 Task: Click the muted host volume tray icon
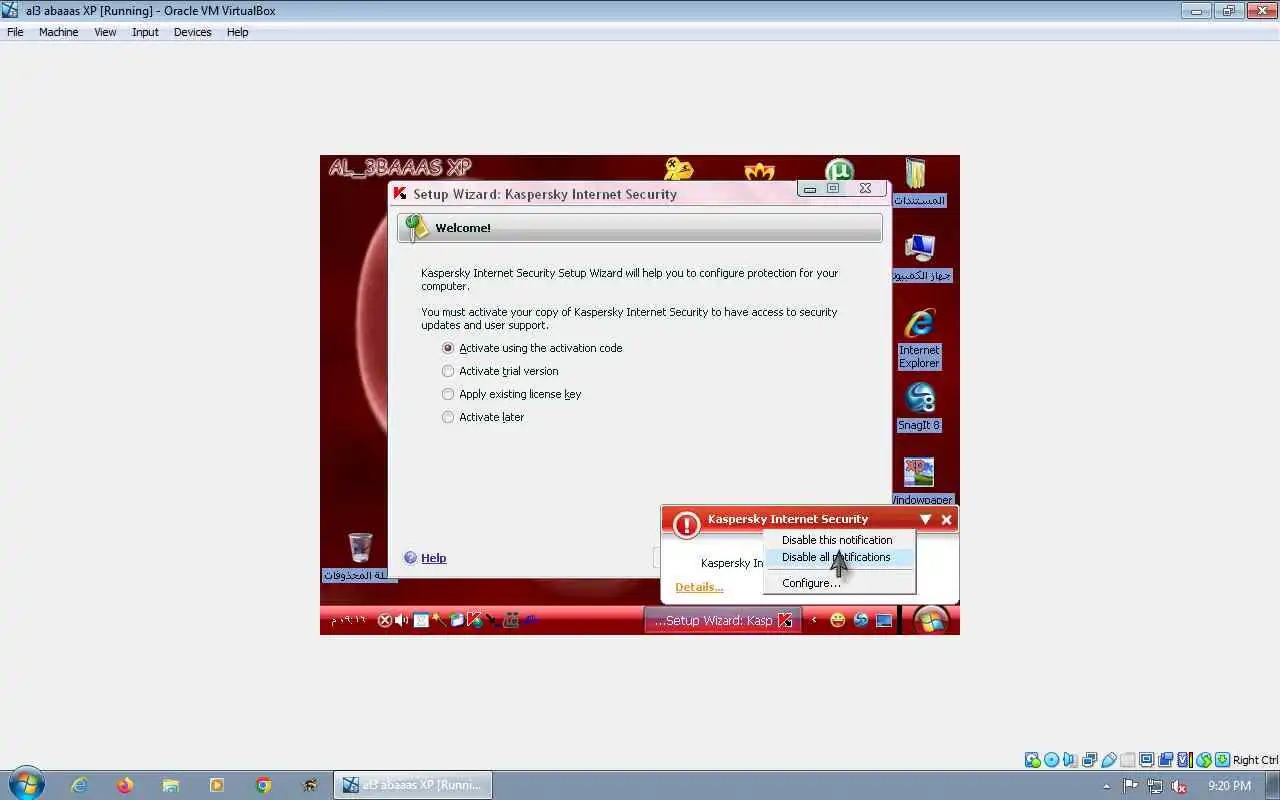pyautogui.click(x=1179, y=786)
